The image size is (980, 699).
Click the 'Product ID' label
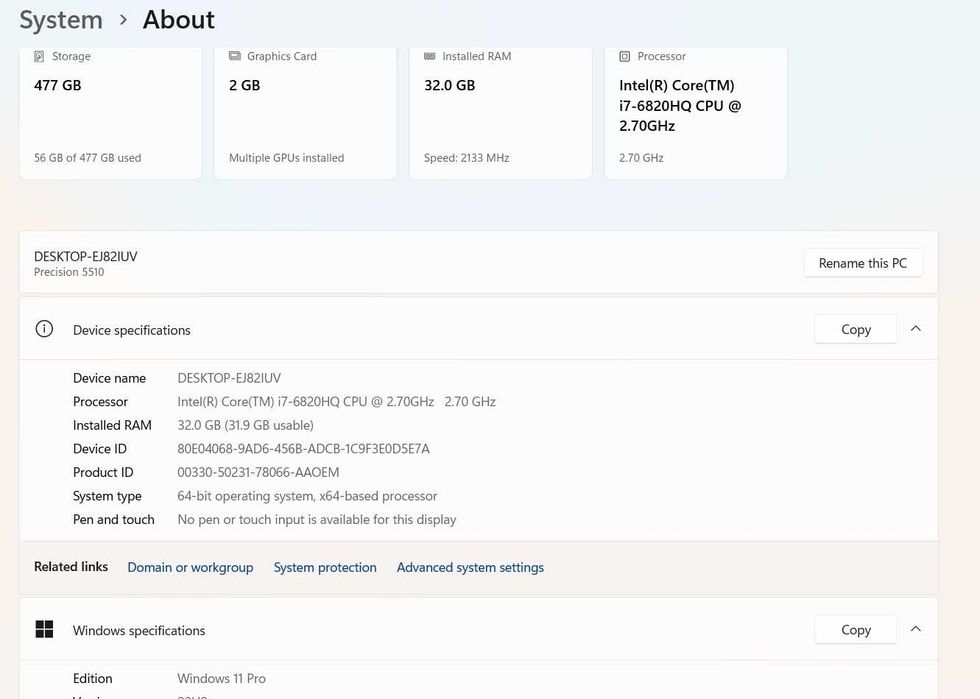click(x=102, y=472)
